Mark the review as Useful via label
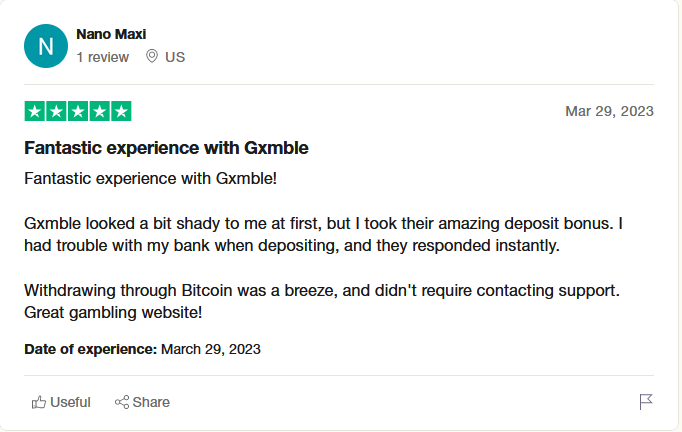682x432 pixels. (x=70, y=402)
